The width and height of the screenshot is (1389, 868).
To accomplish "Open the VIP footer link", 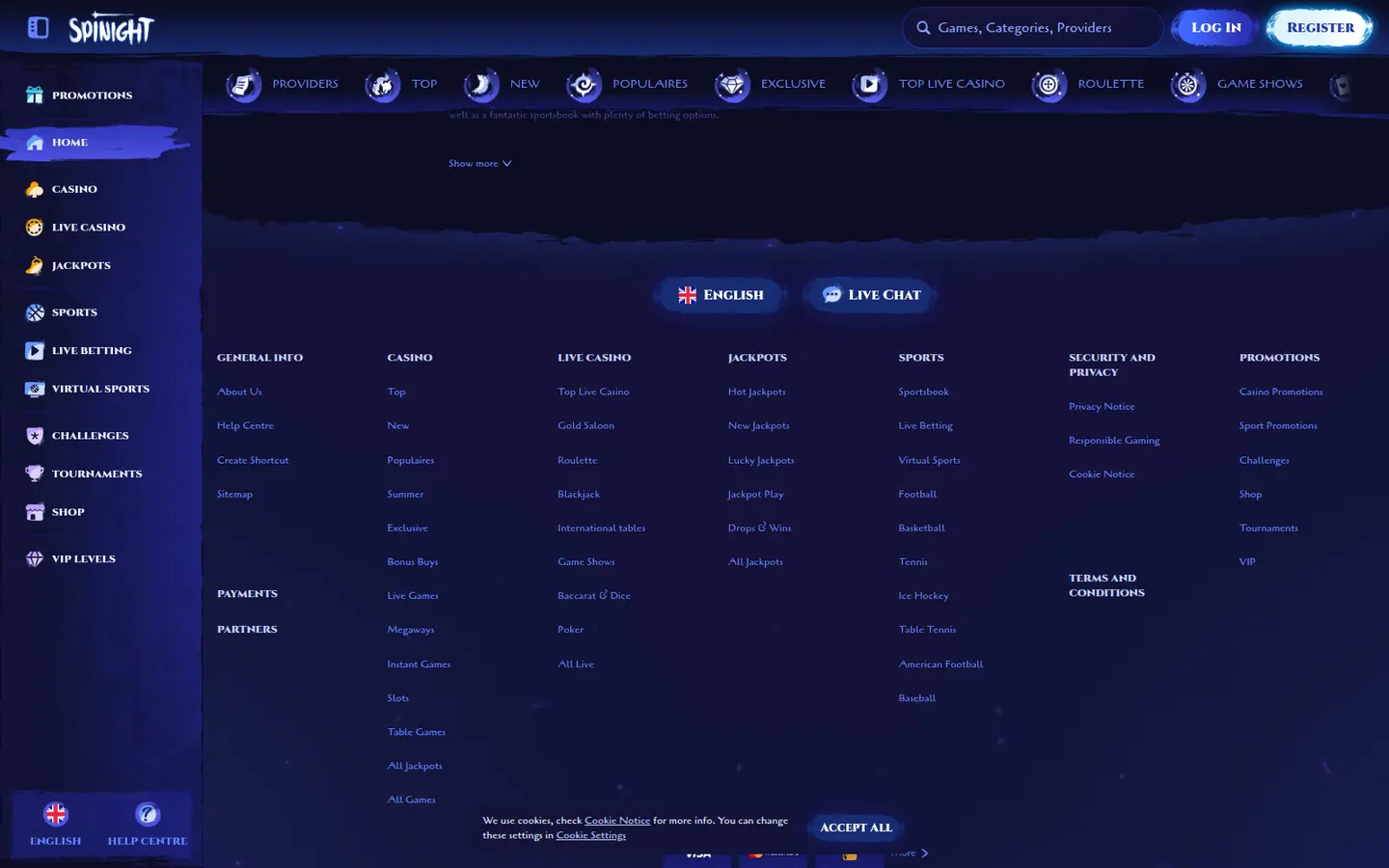I will (x=1247, y=561).
